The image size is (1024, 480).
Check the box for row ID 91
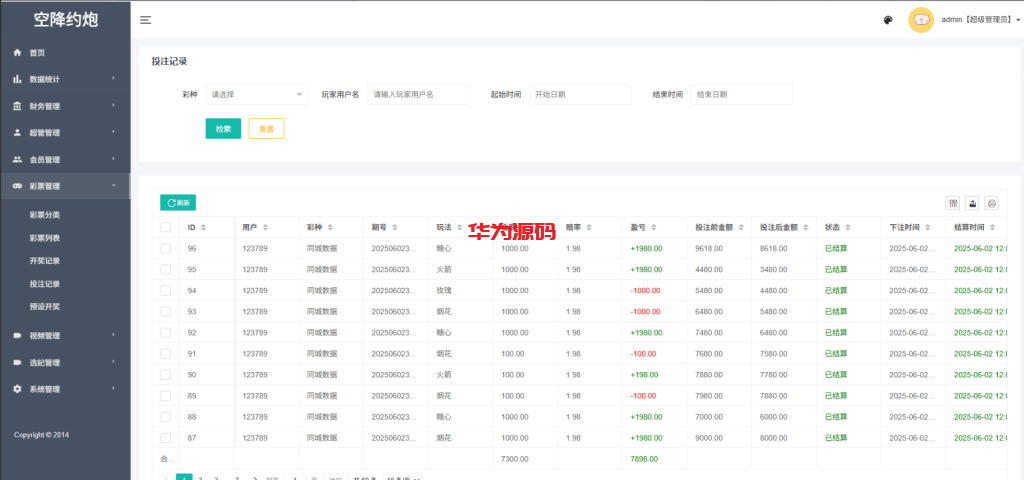(166, 353)
